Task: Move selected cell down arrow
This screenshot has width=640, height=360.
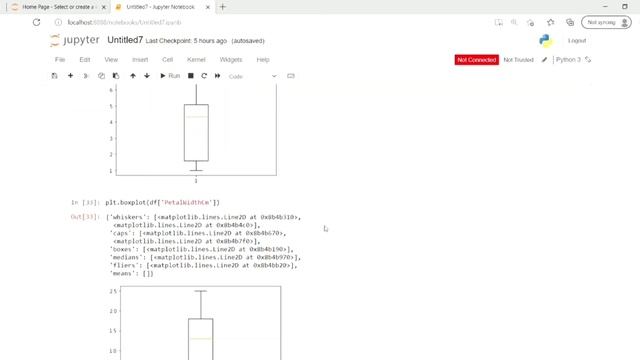Action: [147, 76]
